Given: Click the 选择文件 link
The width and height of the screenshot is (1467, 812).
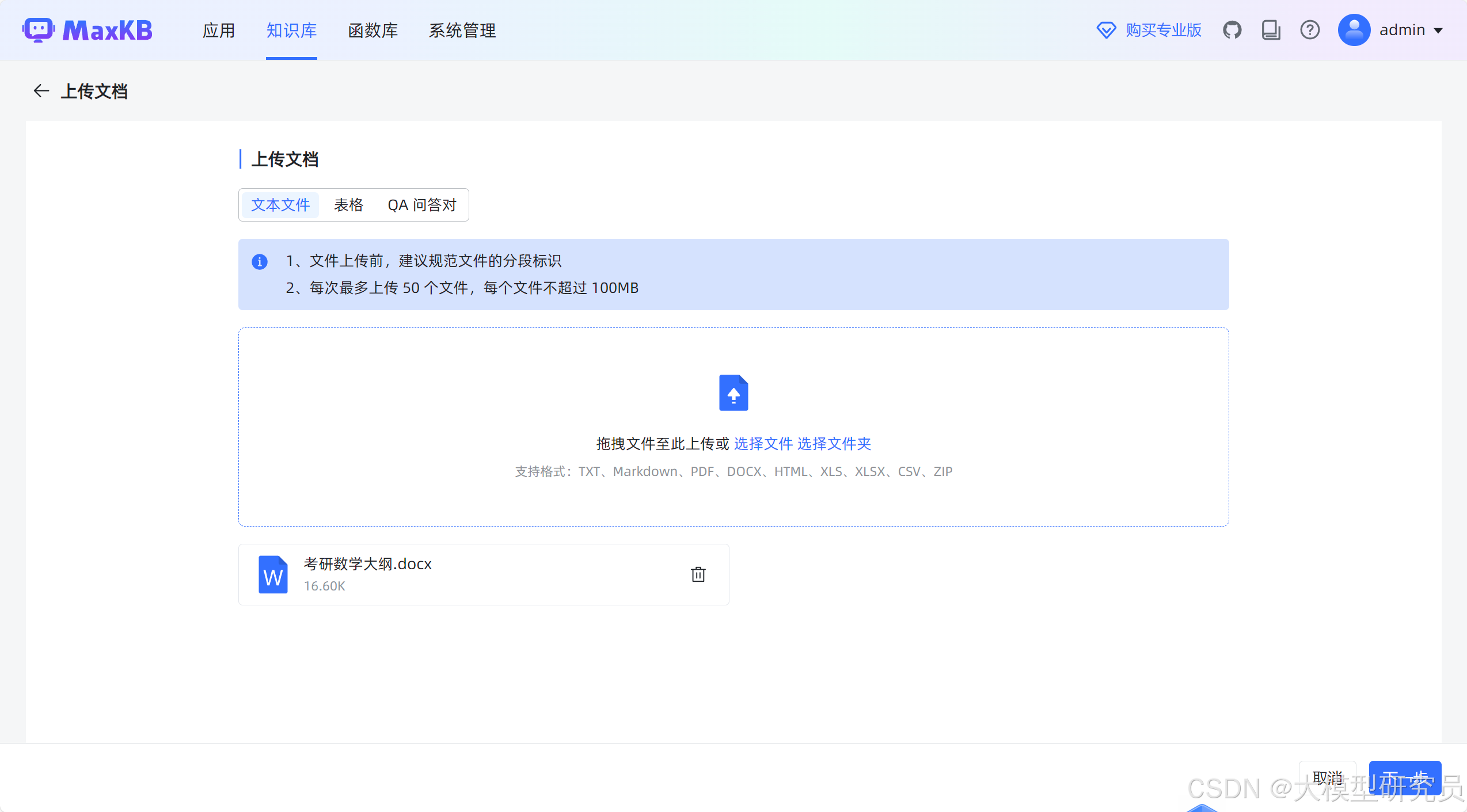Looking at the screenshot, I should pyautogui.click(x=763, y=444).
